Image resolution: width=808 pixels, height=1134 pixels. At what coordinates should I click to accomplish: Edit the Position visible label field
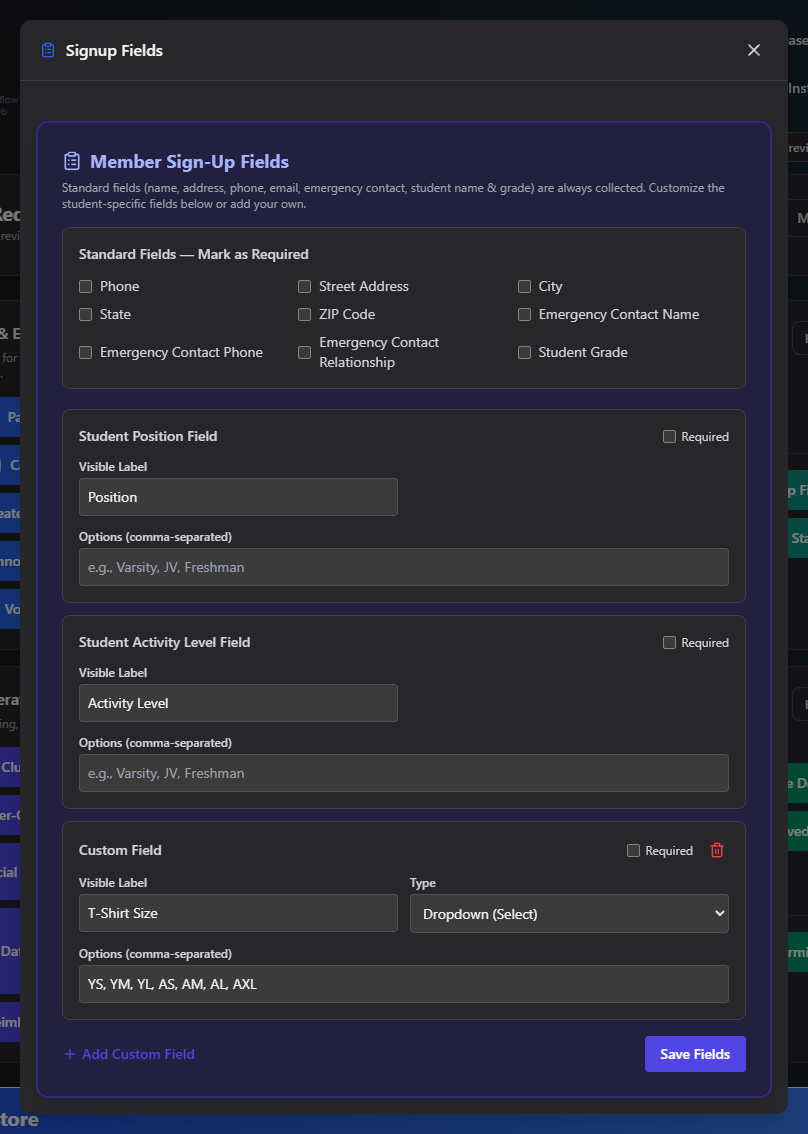click(238, 497)
